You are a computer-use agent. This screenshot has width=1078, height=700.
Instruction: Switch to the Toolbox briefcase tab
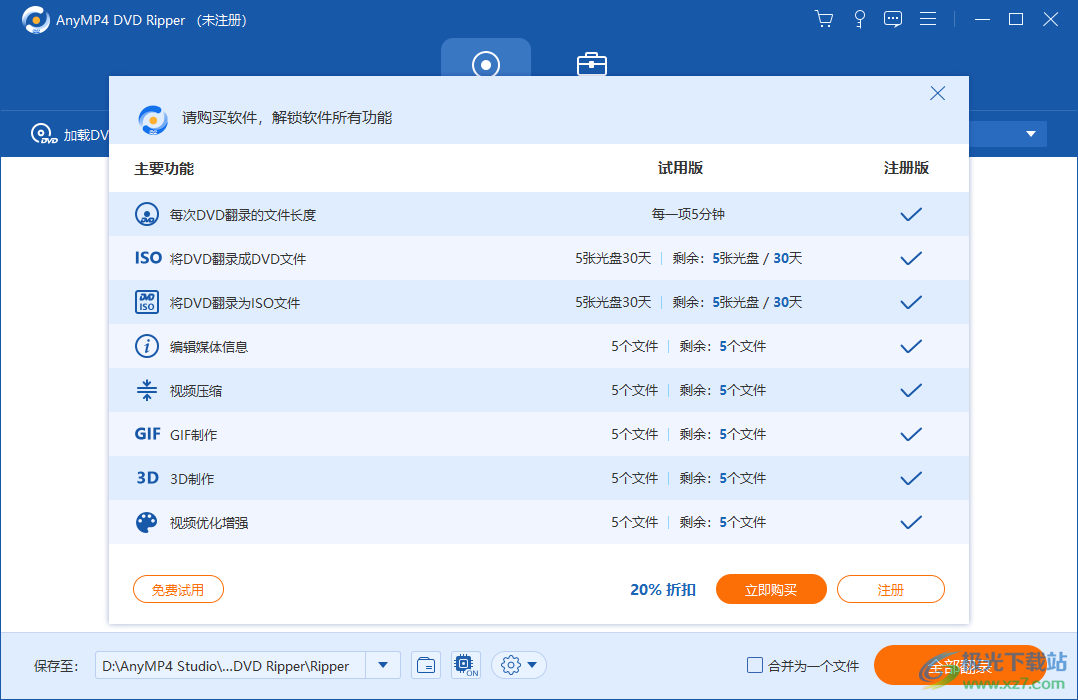pos(591,64)
